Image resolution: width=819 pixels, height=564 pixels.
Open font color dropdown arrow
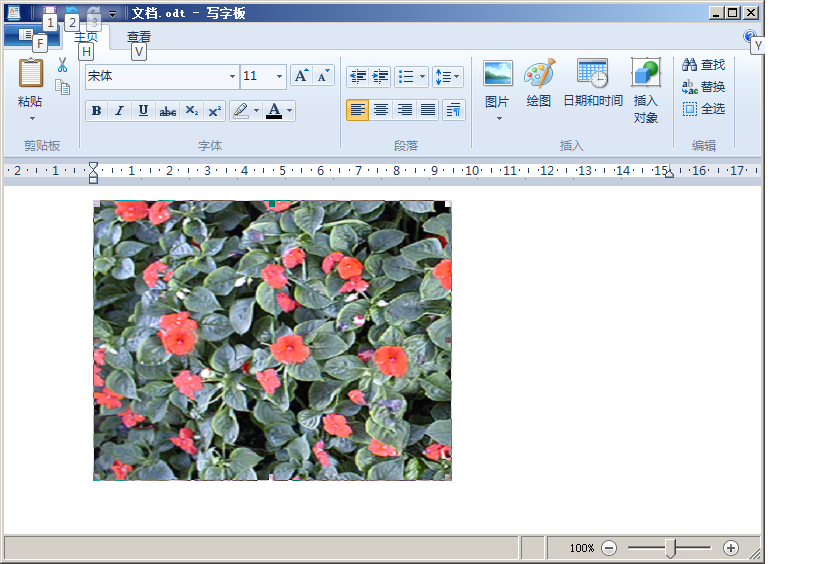click(x=289, y=111)
